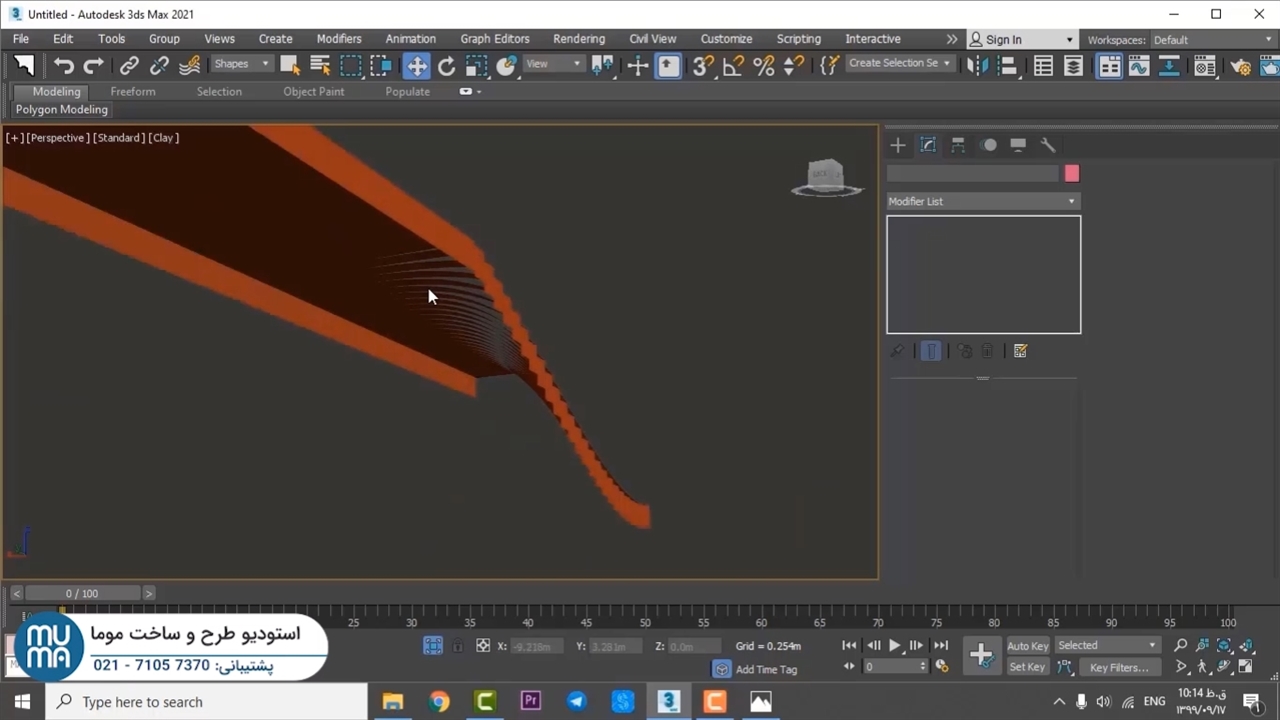Toggle Auto Key animation mode
1280x720 pixels.
(1027, 646)
